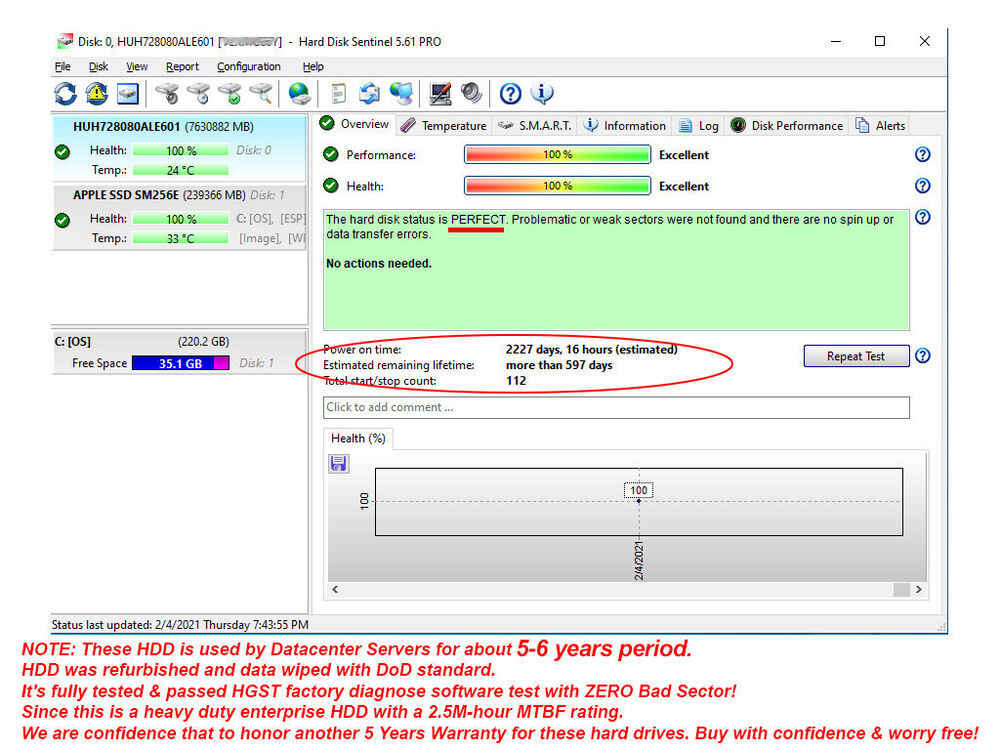1000x750 pixels.
Task: Click the help icon next to Repeat Test
Action: click(922, 355)
